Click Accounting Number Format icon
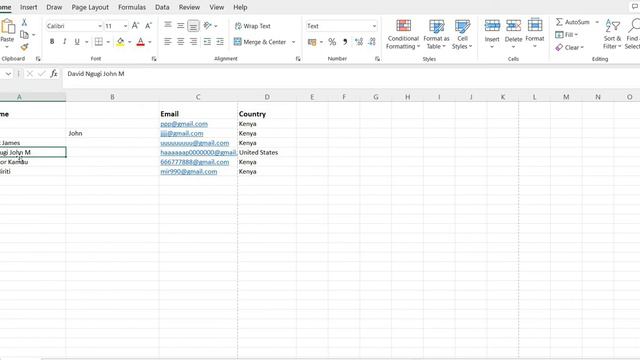 312,42
